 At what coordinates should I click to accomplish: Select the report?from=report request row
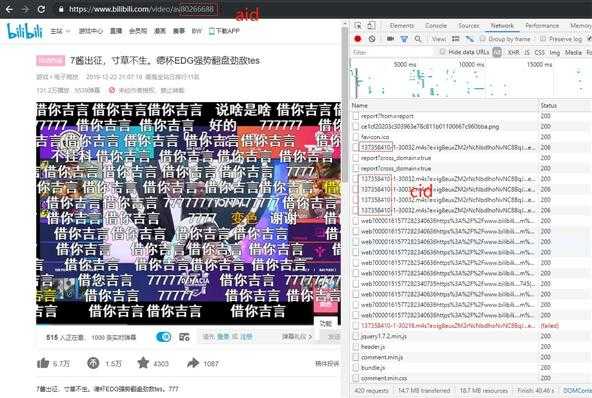tap(472, 116)
